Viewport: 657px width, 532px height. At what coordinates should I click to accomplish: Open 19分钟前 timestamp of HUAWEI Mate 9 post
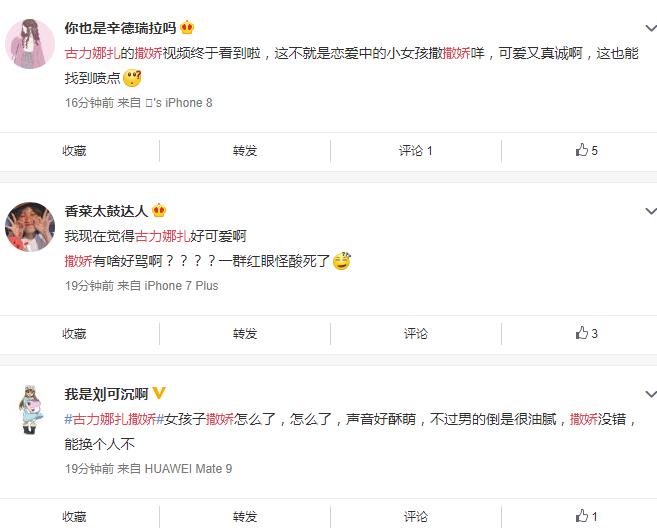[x=89, y=468]
